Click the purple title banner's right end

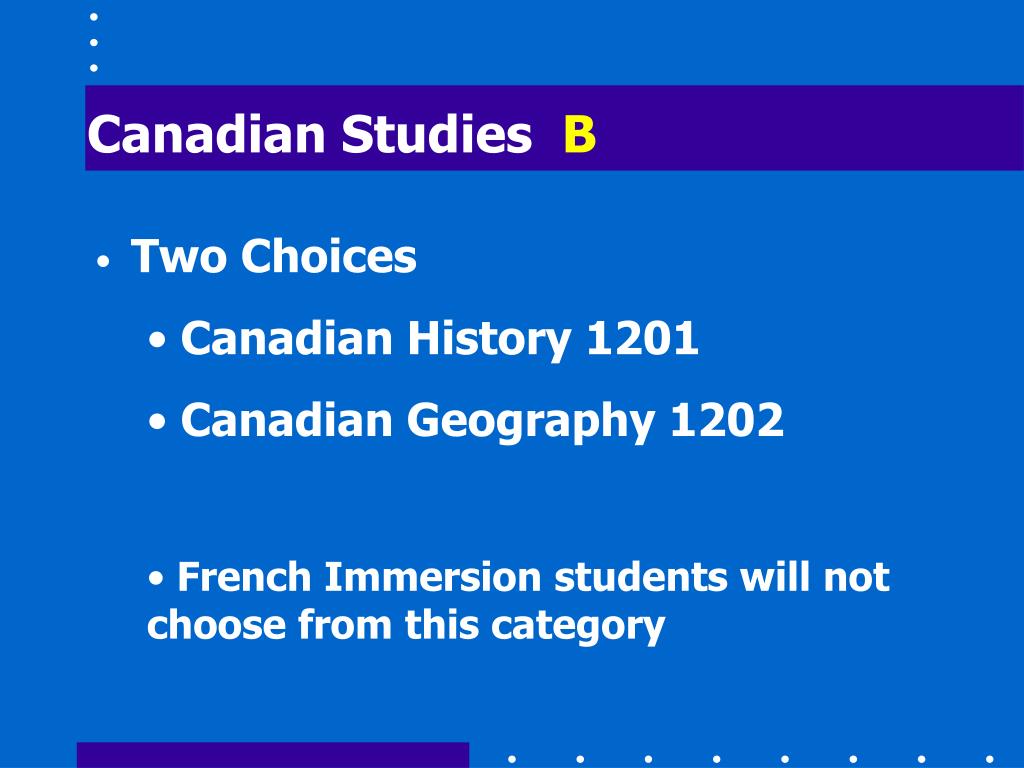point(980,128)
